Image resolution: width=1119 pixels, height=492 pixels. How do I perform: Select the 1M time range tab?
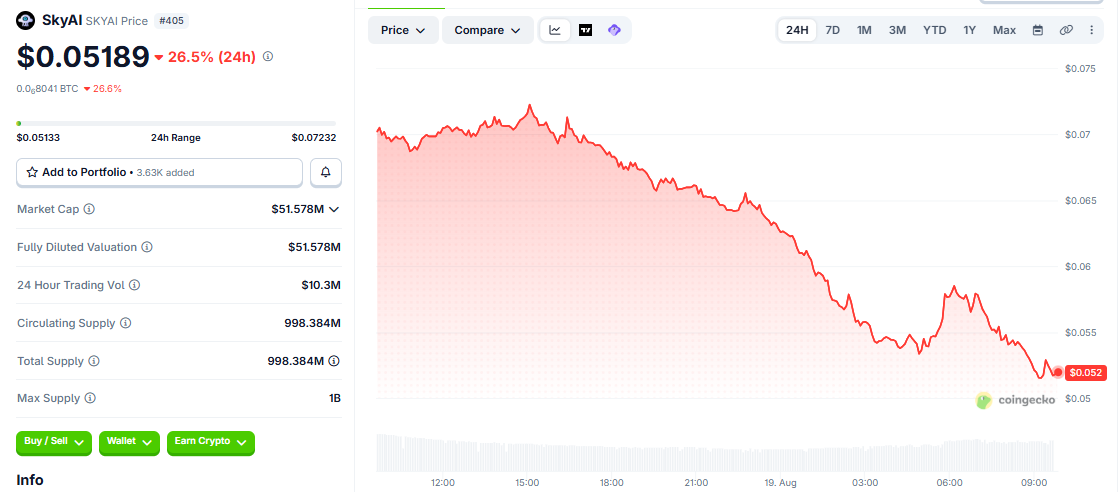coord(864,30)
